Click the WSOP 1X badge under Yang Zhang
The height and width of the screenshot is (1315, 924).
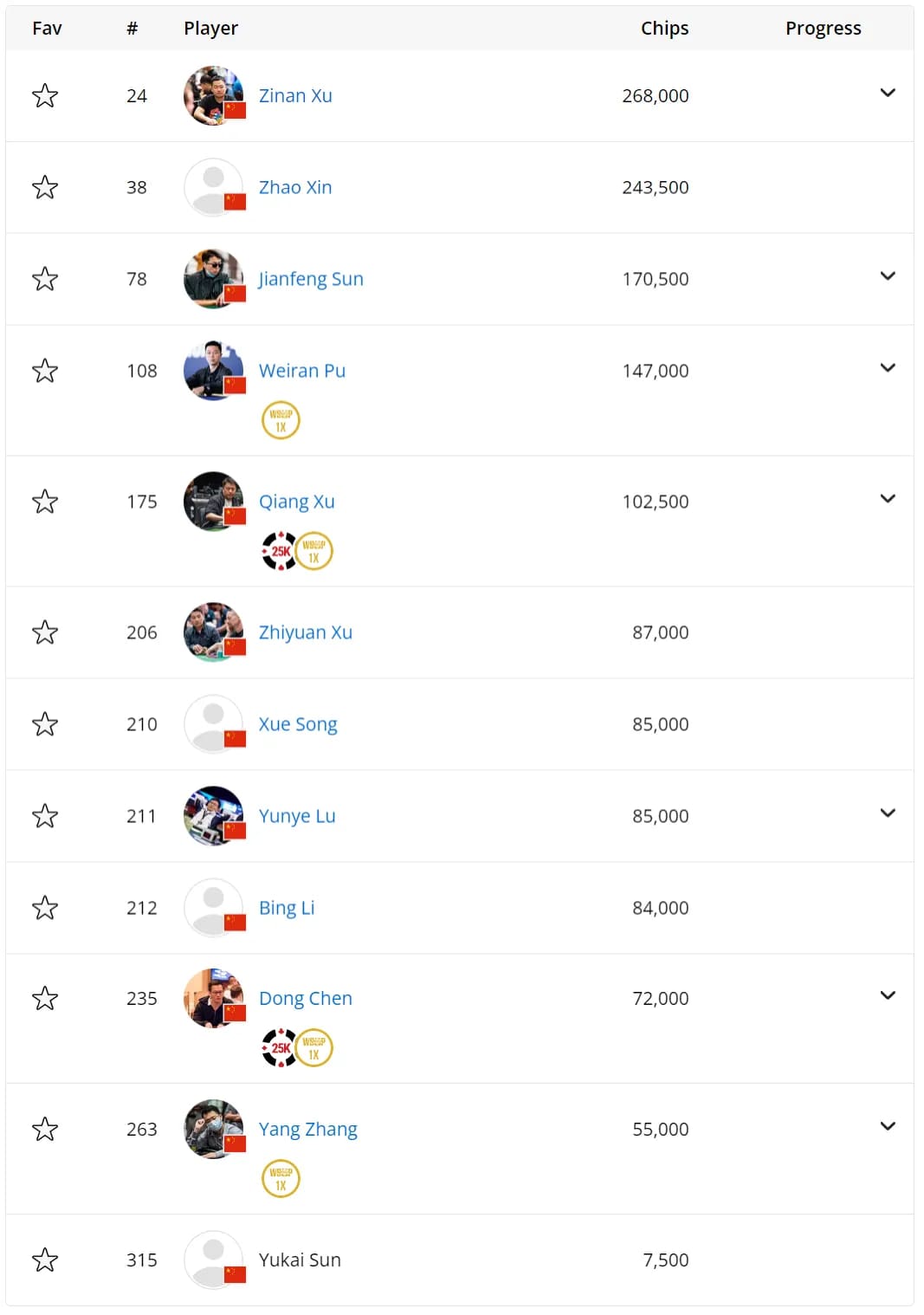(x=281, y=1178)
